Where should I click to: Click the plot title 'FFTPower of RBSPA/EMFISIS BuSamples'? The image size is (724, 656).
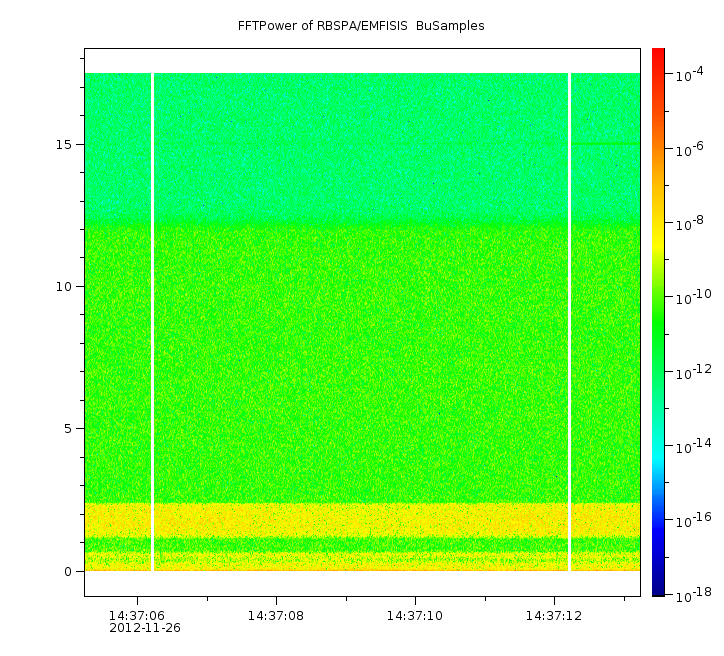(x=361, y=26)
